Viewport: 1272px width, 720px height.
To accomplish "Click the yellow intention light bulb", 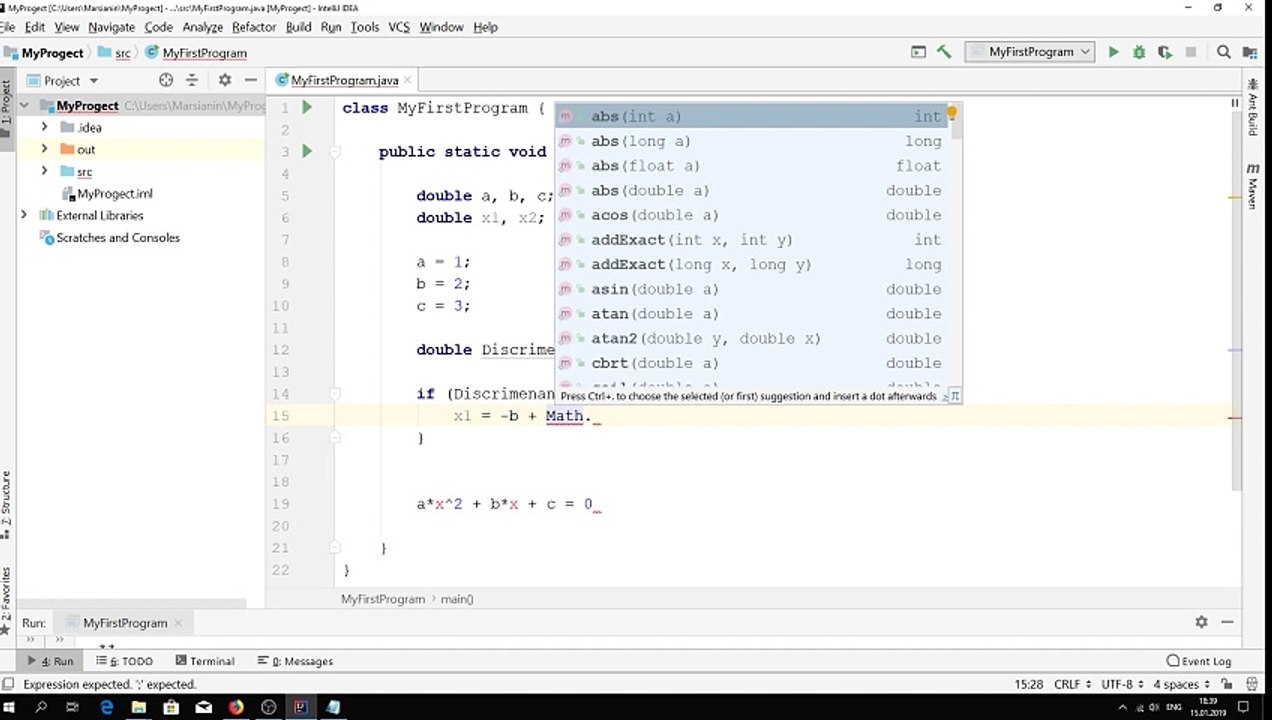I will pyautogui.click(x=952, y=113).
